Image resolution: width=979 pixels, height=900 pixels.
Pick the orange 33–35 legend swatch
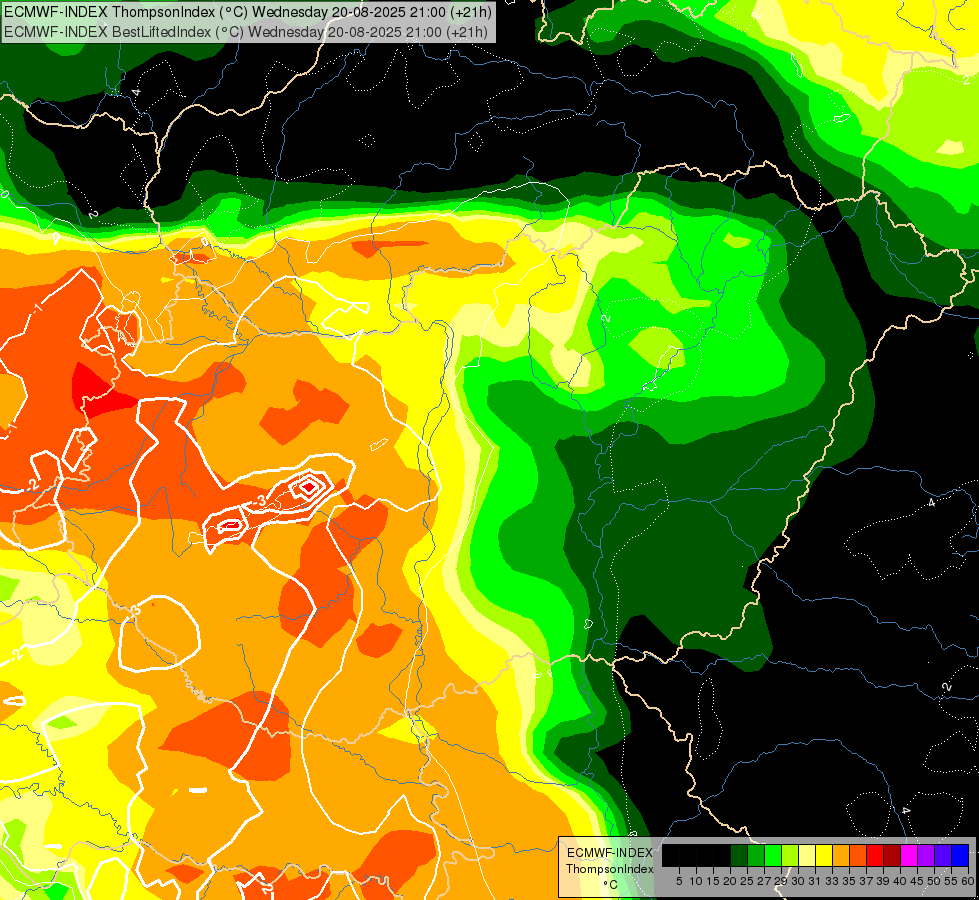click(x=840, y=856)
